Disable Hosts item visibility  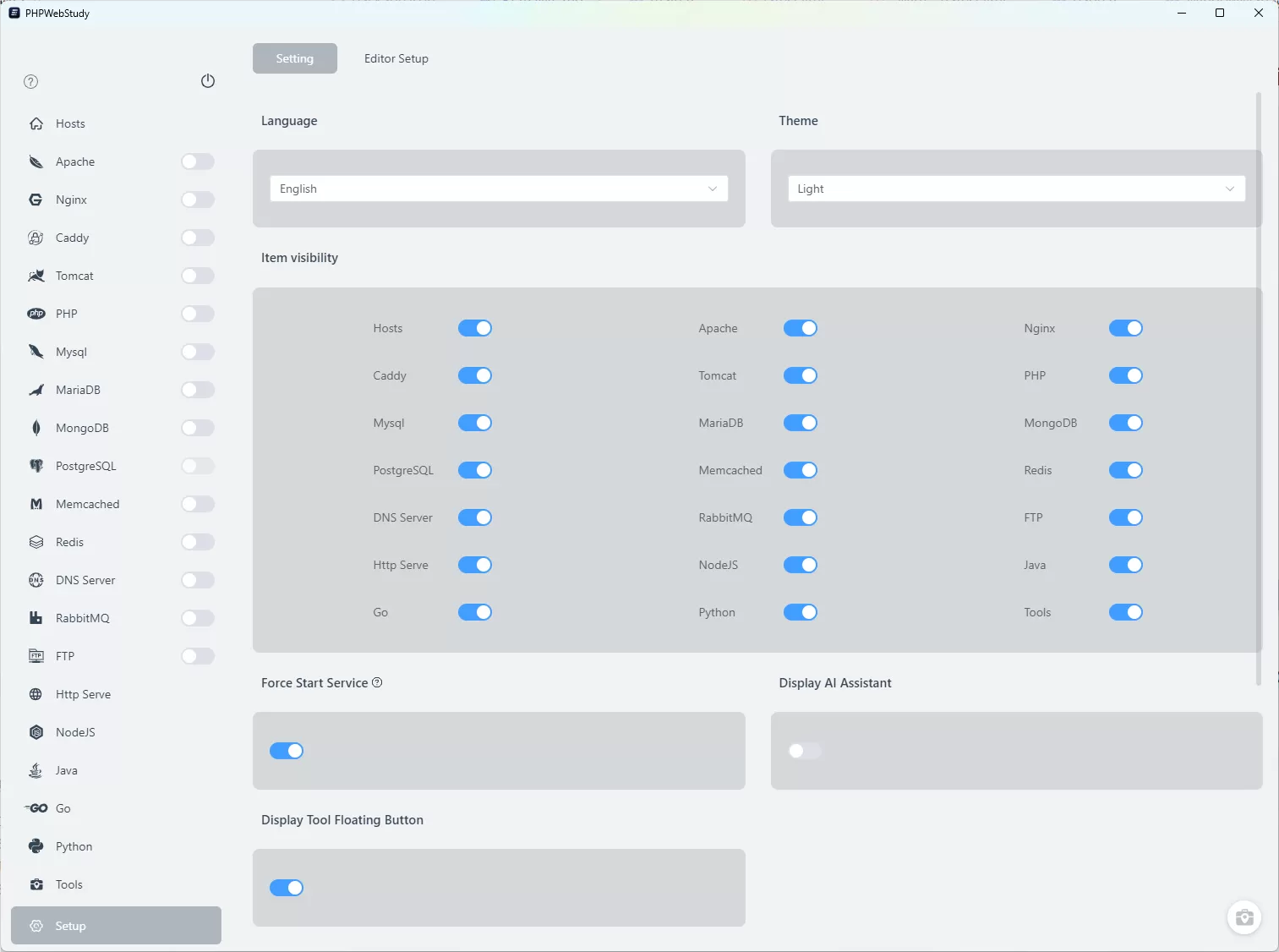coord(474,328)
